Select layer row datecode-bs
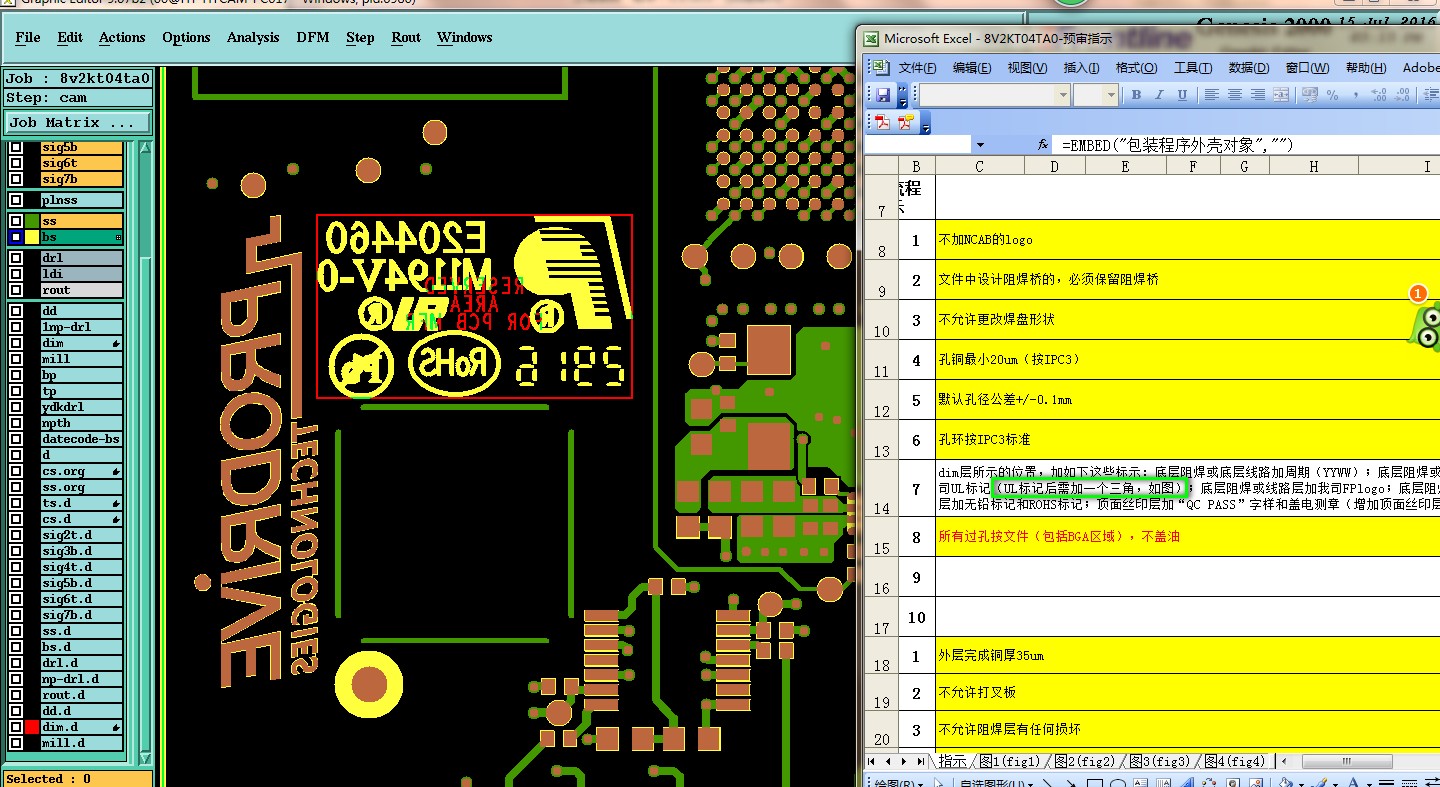1440x787 pixels. pos(82,439)
